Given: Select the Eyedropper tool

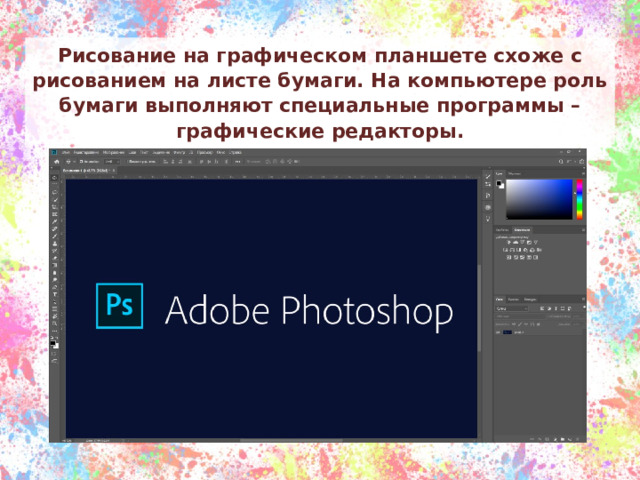Looking at the screenshot, I should tap(54, 221).
